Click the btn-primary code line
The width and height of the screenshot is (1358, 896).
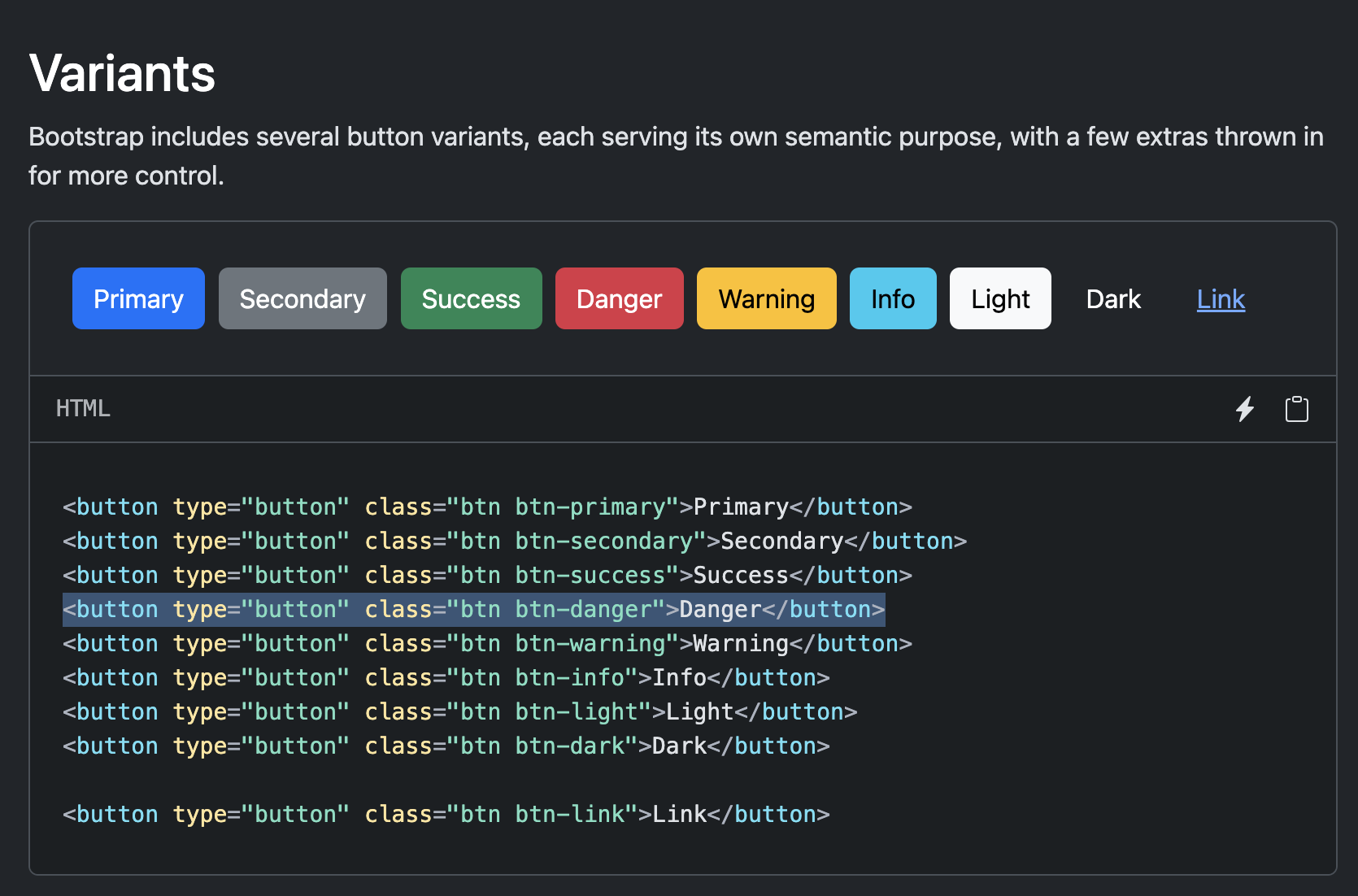pyautogui.click(x=487, y=507)
